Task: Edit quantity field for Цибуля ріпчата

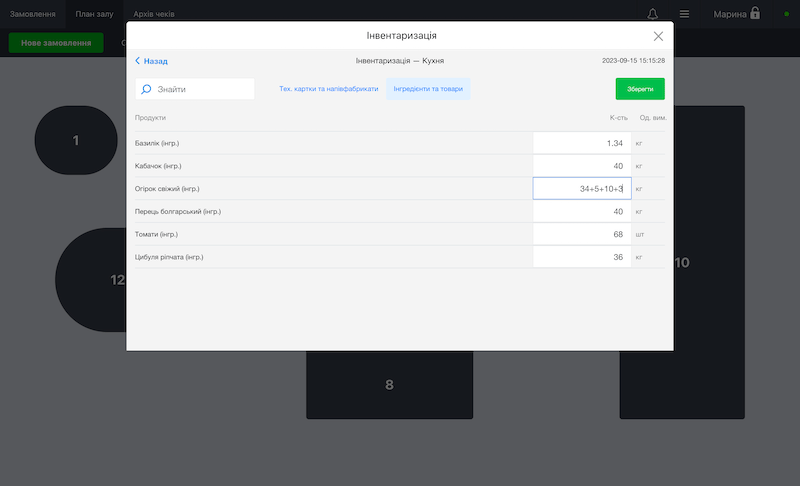Action: [x=582, y=257]
